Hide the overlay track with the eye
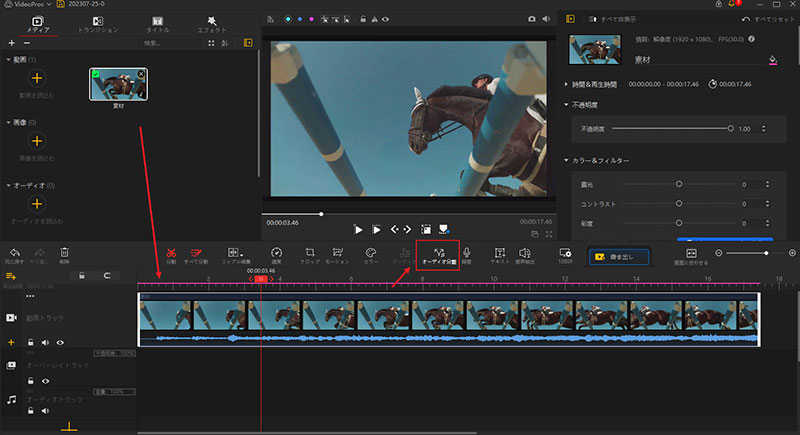This screenshot has height=435, width=800. pyautogui.click(x=45, y=381)
